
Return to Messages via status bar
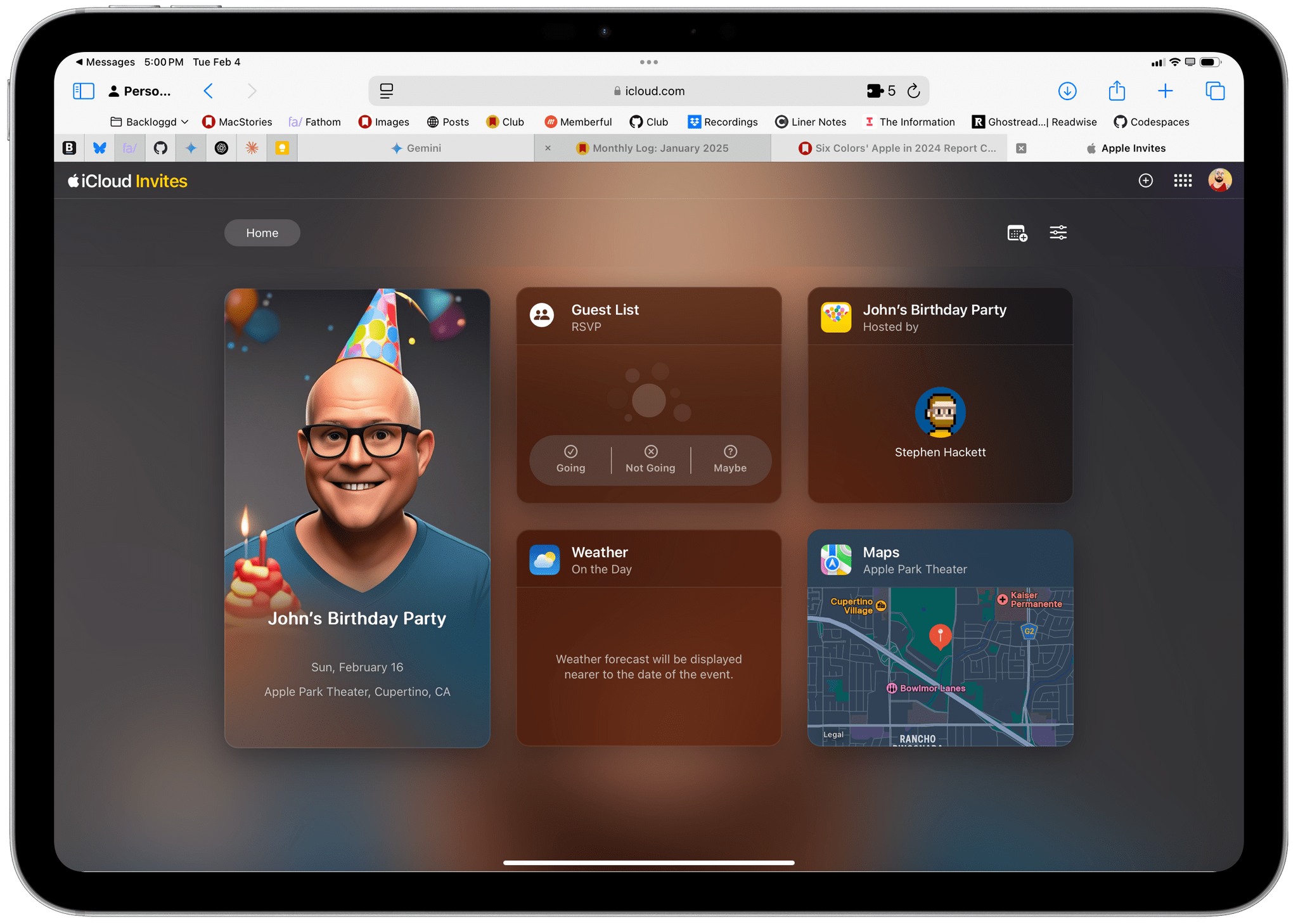105,62
